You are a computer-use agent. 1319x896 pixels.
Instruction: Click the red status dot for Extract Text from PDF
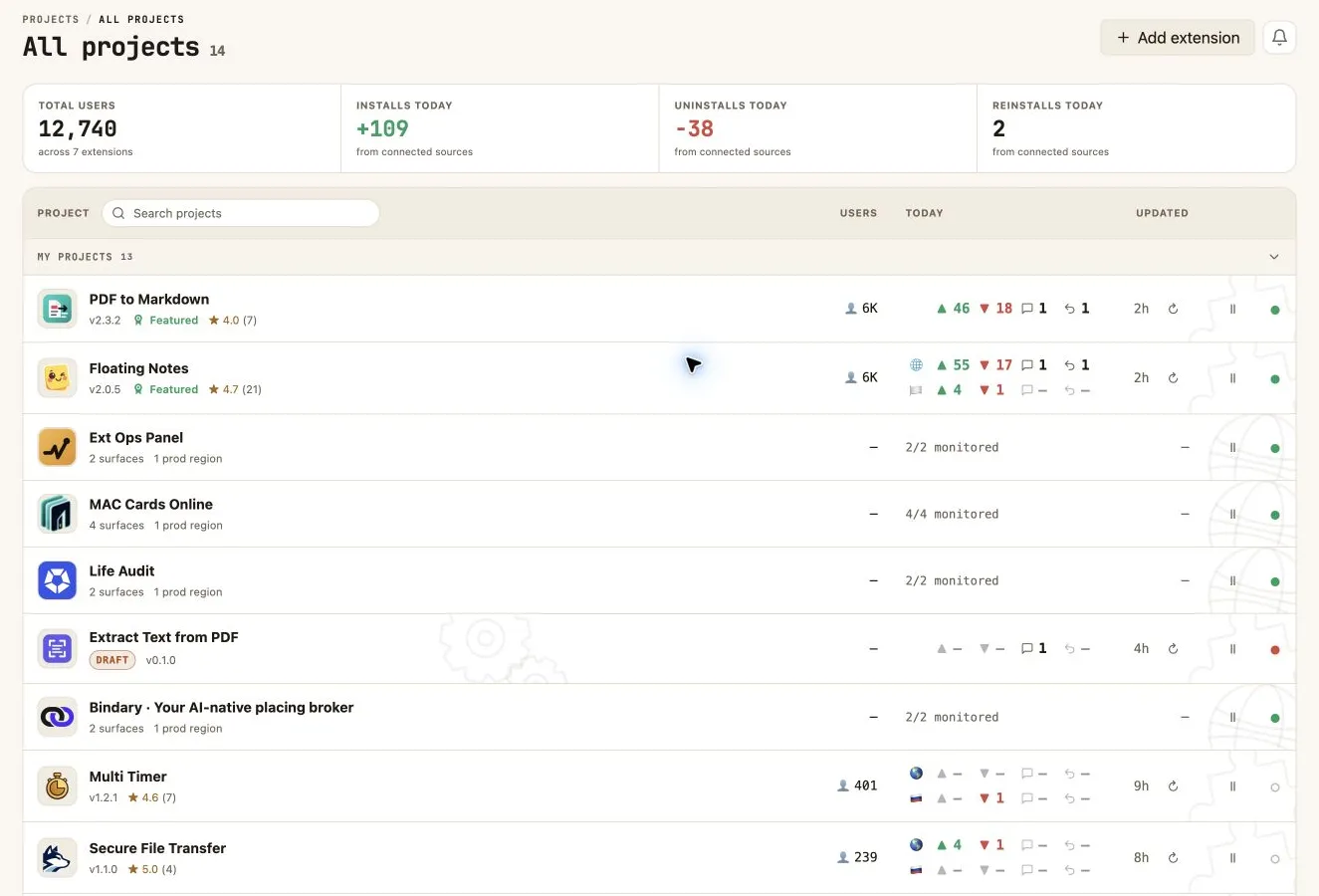click(x=1275, y=650)
